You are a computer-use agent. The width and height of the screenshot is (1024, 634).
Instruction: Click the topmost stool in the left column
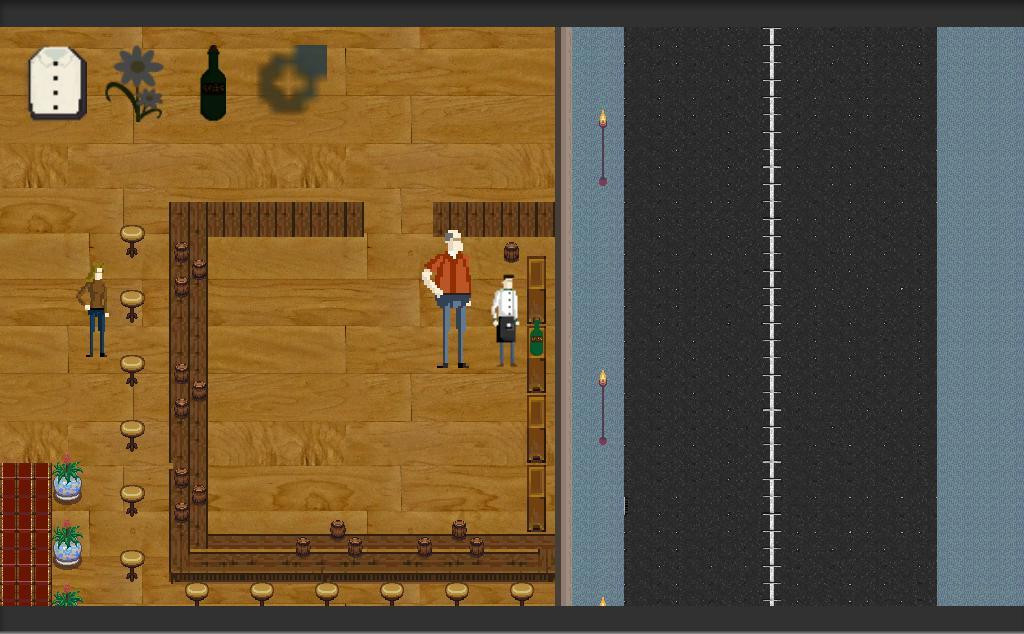[x=132, y=241]
